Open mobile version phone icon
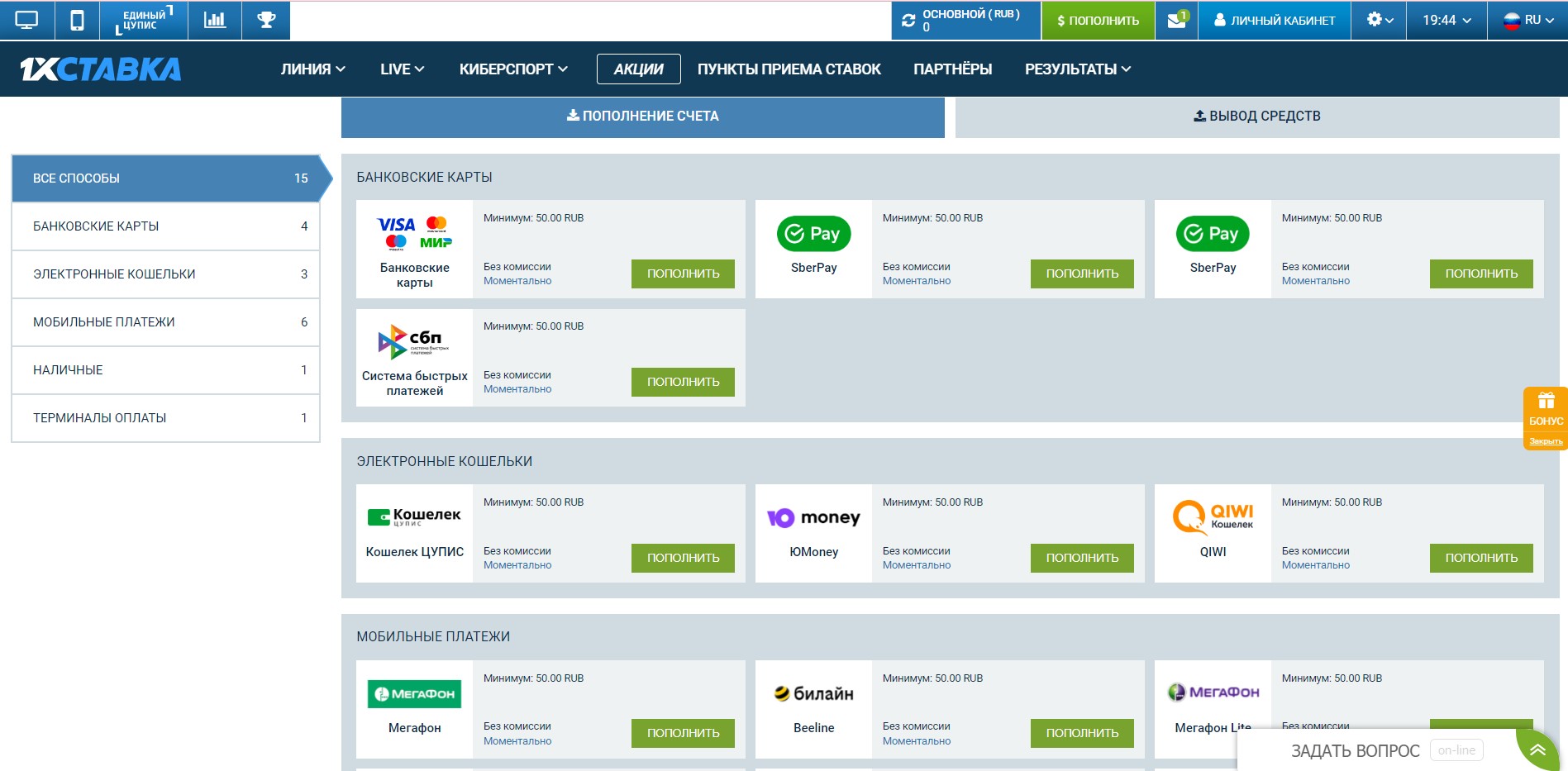This screenshot has width=1568, height=771. tap(77, 20)
